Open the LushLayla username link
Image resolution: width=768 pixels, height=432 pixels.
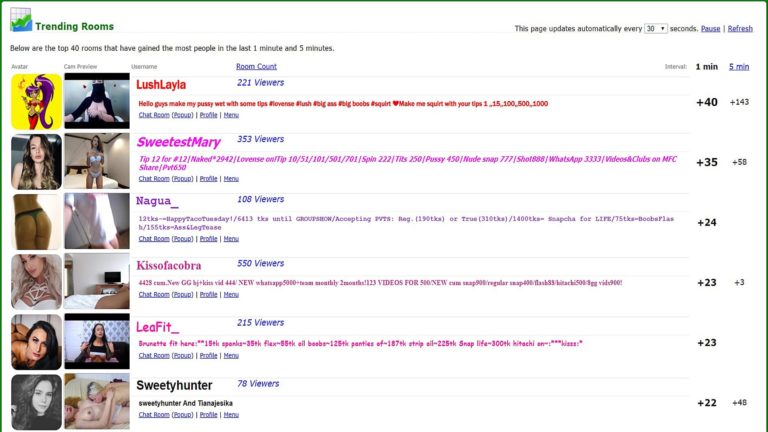(161, 85)
